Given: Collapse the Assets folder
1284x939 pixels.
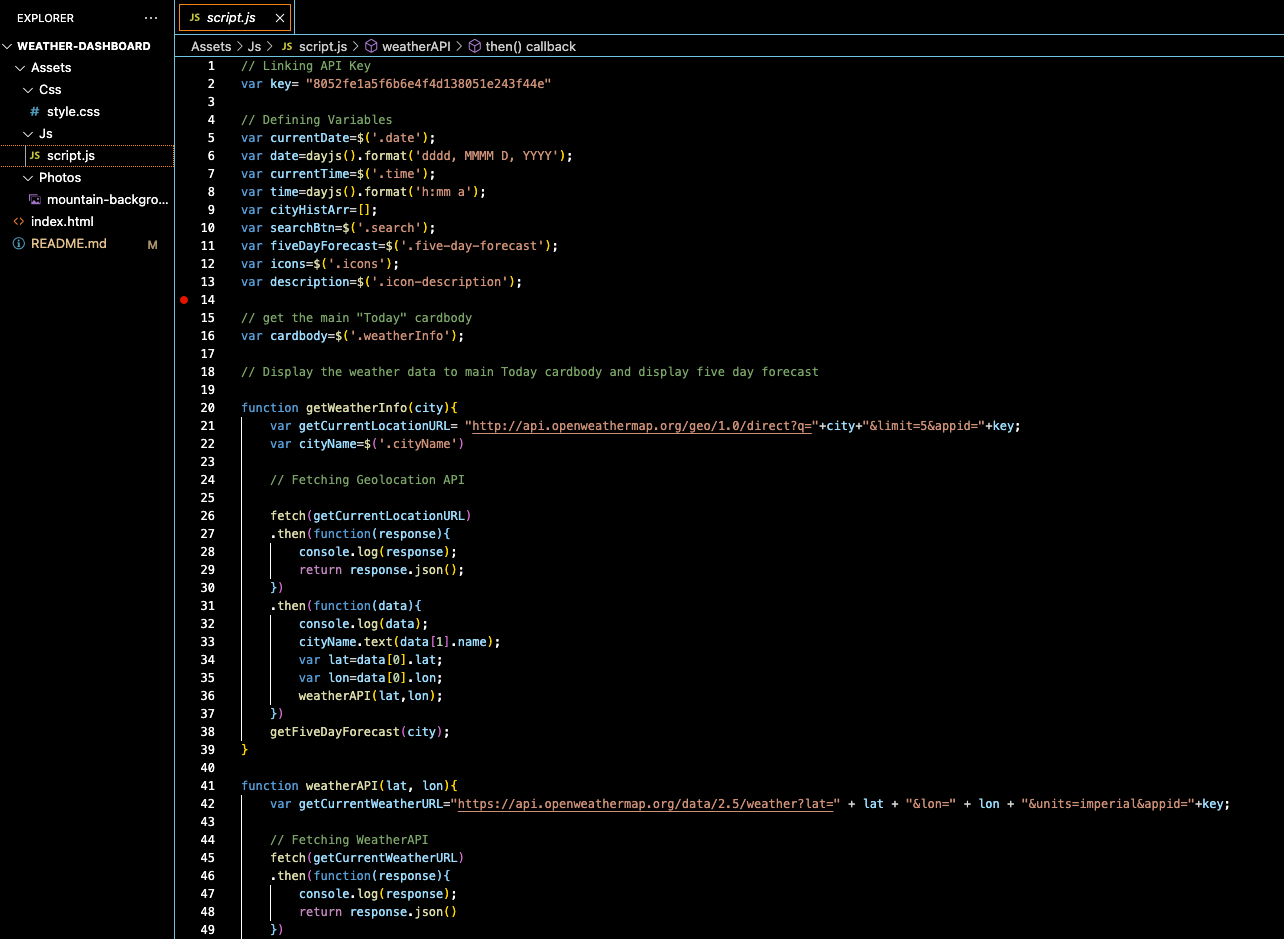Looking at the screenshot, I should coord(21,68).
